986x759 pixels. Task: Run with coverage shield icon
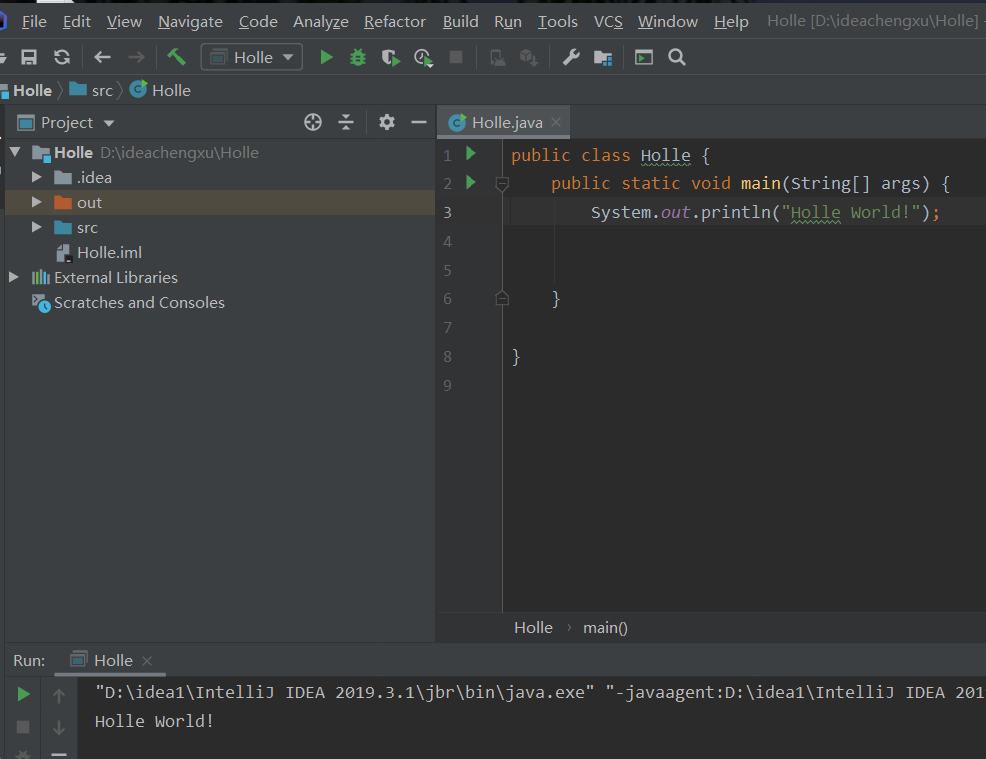(391, 58)
